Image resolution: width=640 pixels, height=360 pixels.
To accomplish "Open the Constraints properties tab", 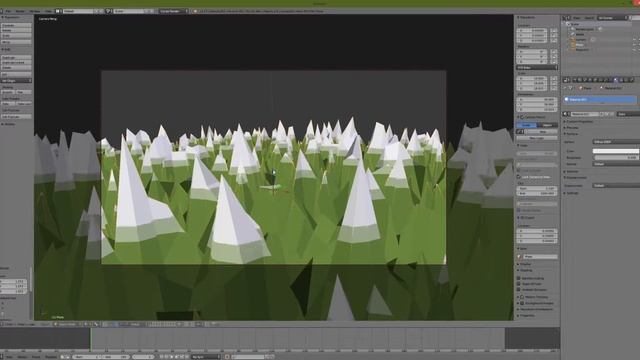I will click(601, 80).
